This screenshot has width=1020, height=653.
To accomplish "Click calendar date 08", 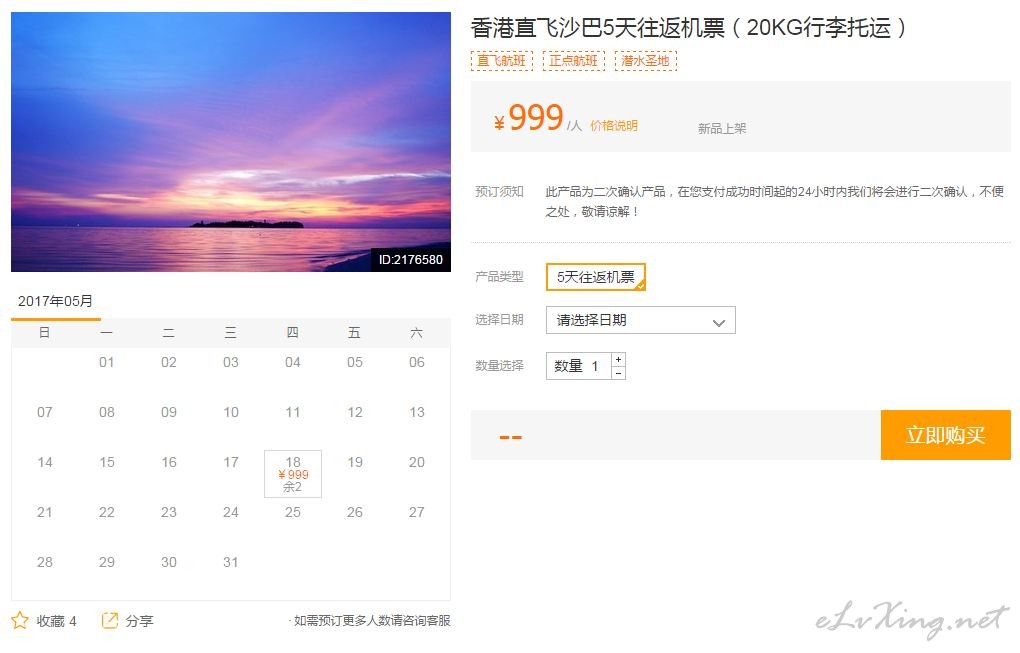I will (x=107, y=412).
